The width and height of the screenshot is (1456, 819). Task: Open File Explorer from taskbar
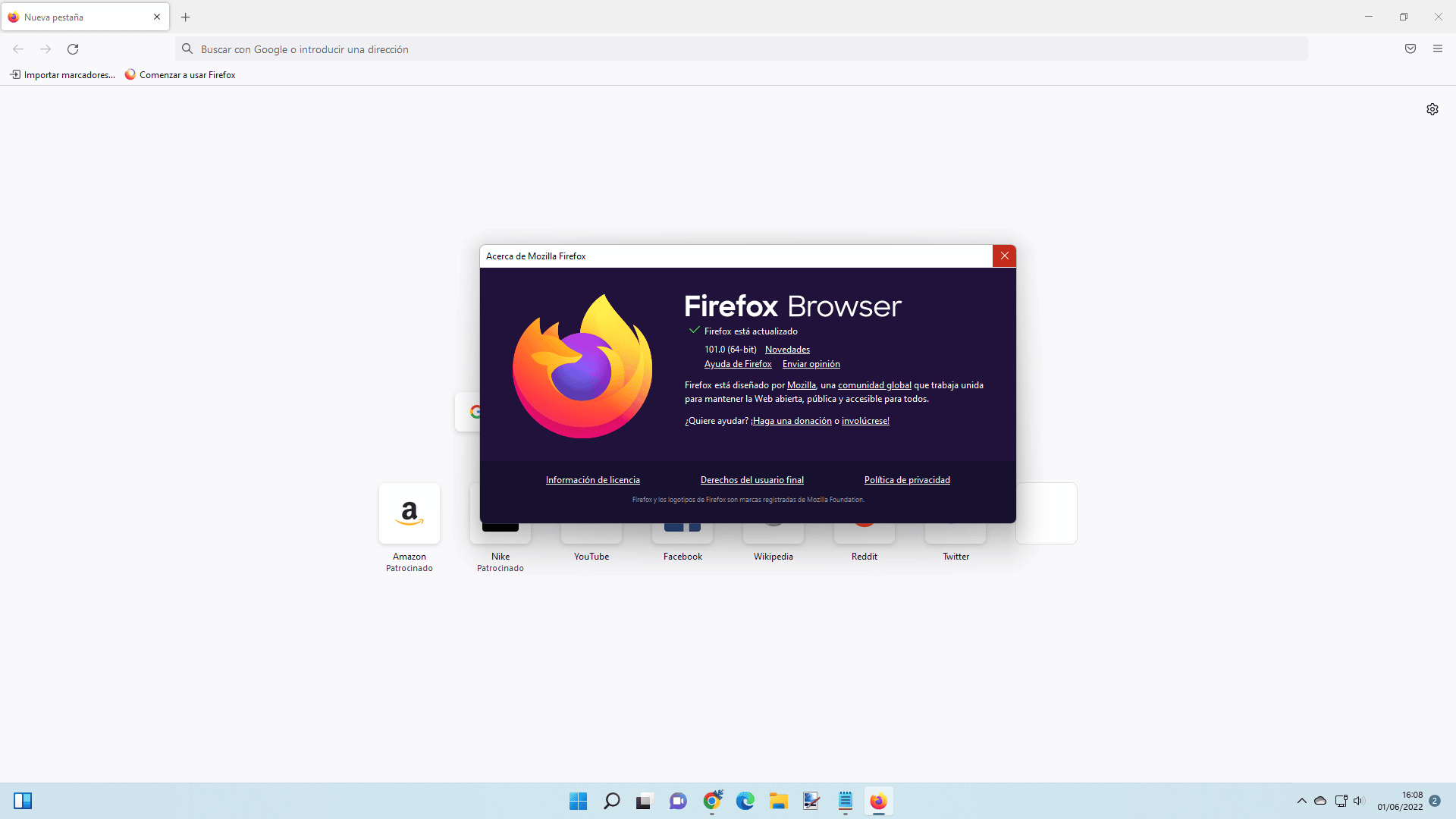(779, 801)
